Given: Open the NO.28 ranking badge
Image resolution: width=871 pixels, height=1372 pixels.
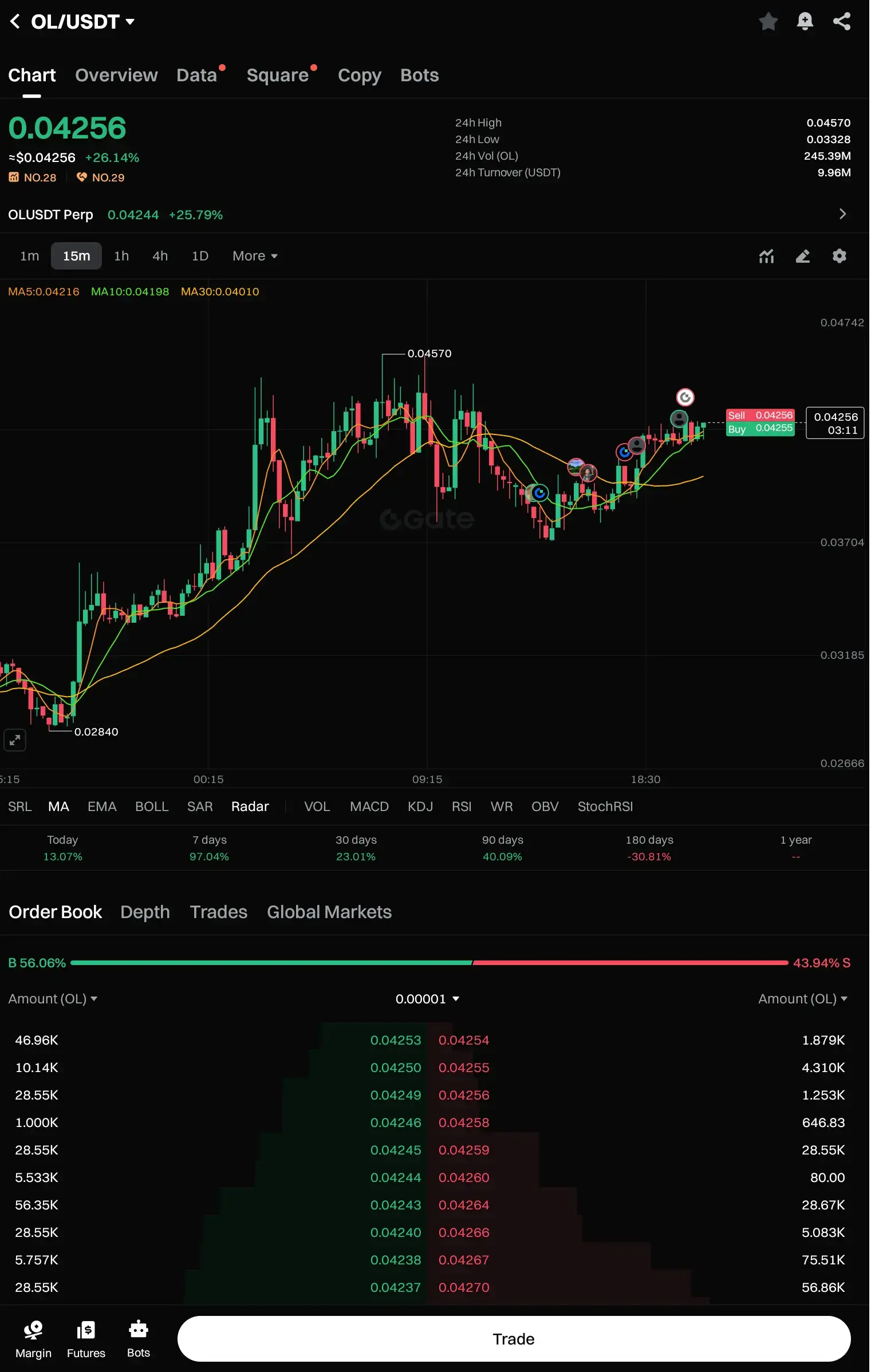Looking at the screenshot, I should point(33,177).
